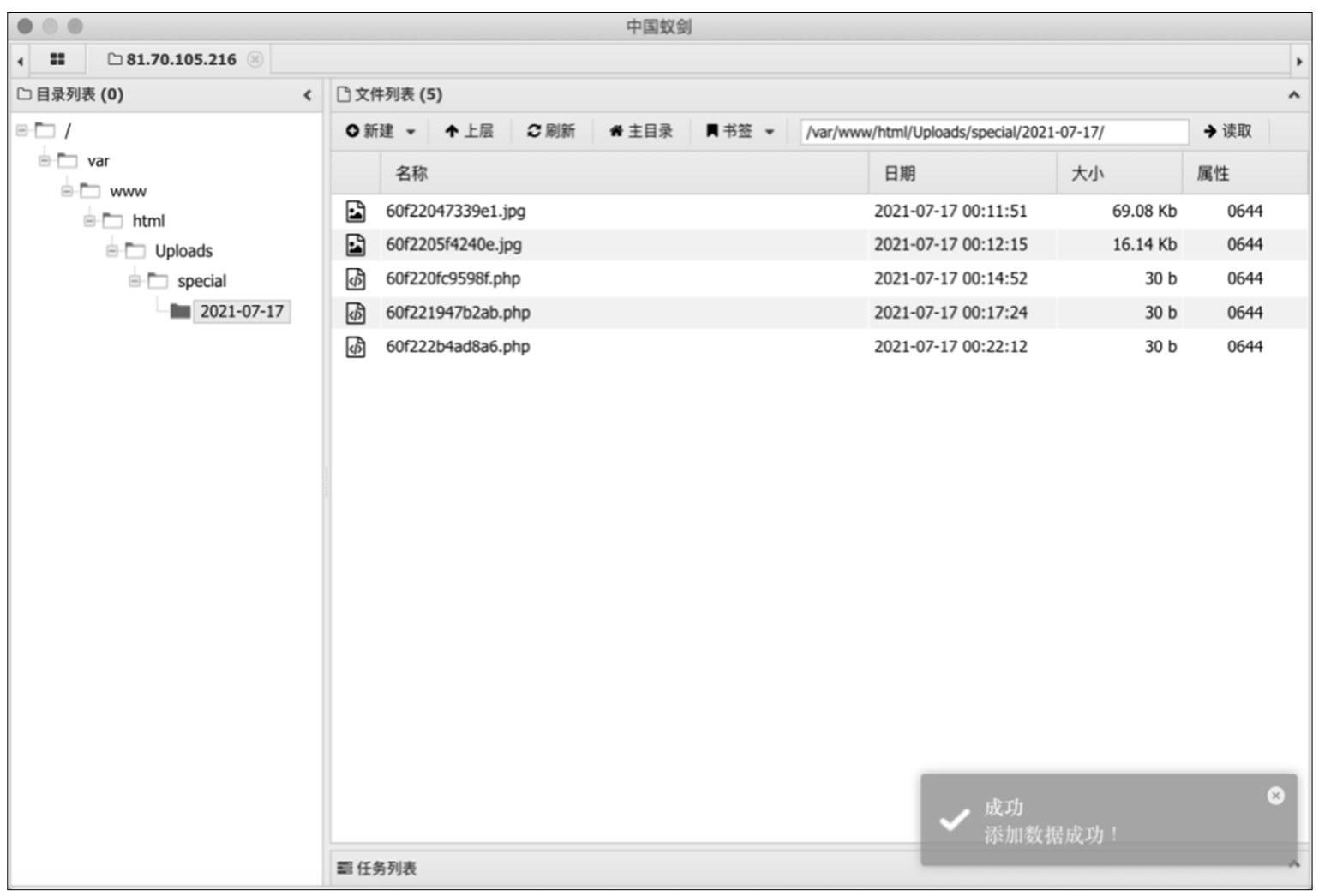Collapse the file list panel
Image resolution: width=1325 pixels, height=896 pixels.
coord(1293,95)
